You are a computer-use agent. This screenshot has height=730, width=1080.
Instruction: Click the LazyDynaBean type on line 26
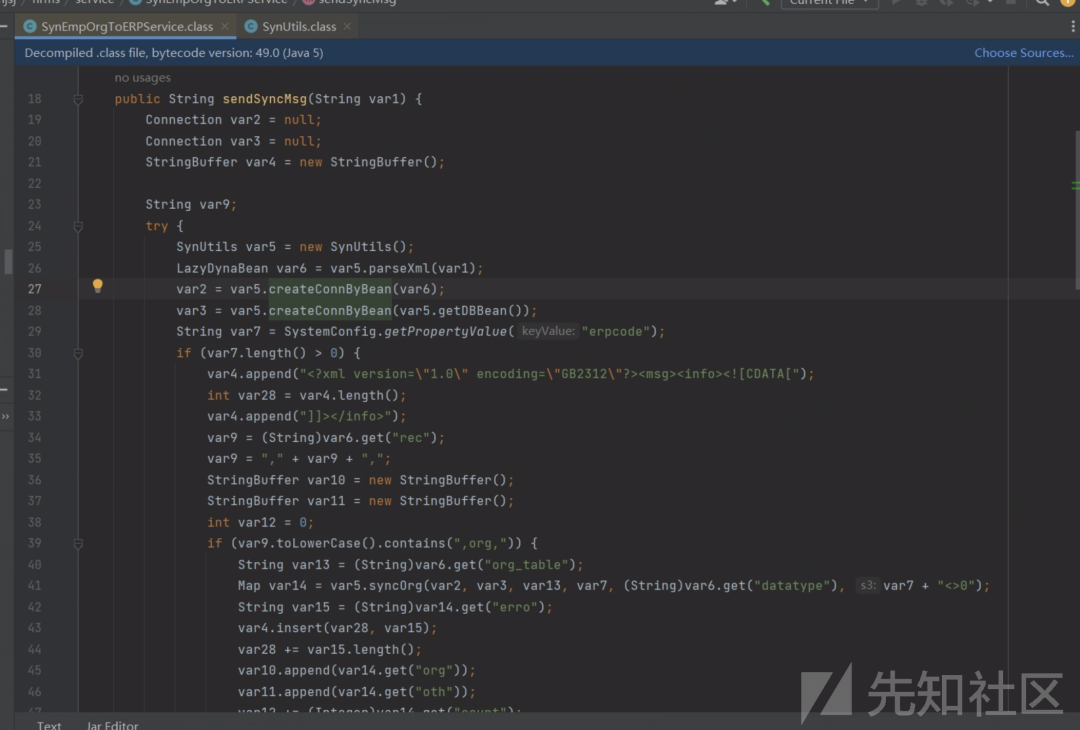(x=222, y=268)
